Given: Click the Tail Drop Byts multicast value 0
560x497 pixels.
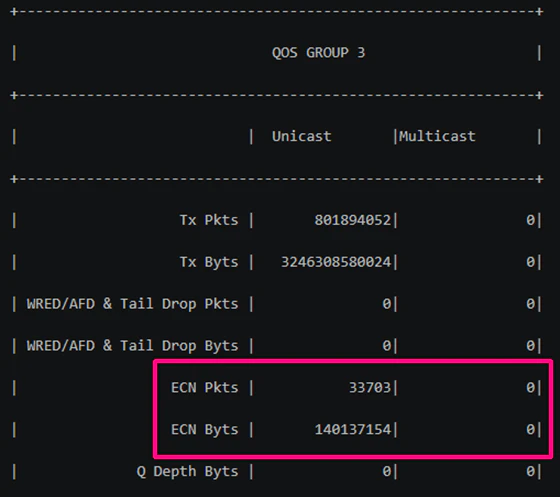Looking at the screenshot, I should [530, 346].
